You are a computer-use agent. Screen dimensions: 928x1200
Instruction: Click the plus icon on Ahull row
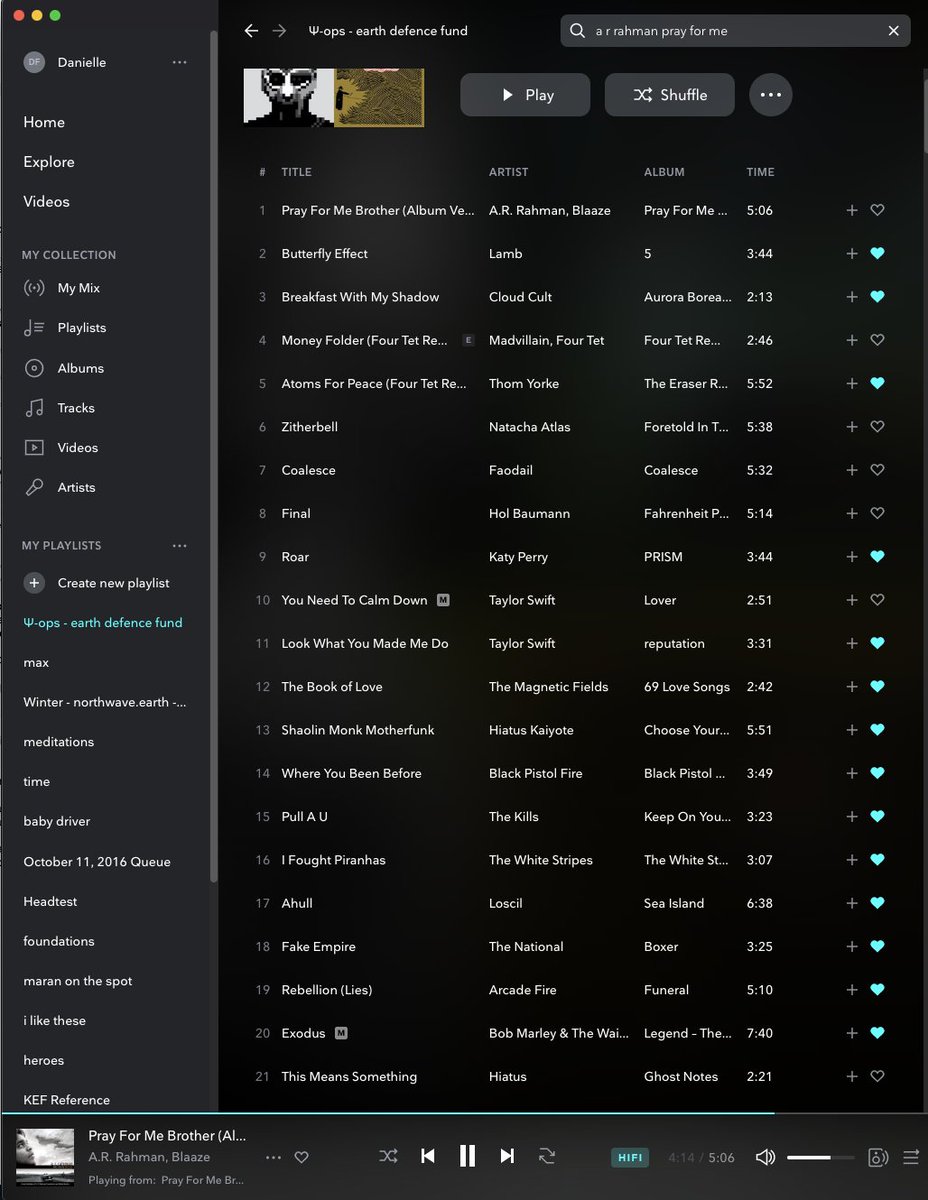[852, 904]
